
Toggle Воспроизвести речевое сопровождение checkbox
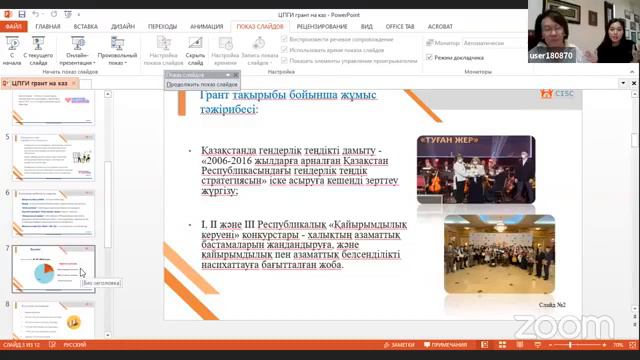pos(284,39)
